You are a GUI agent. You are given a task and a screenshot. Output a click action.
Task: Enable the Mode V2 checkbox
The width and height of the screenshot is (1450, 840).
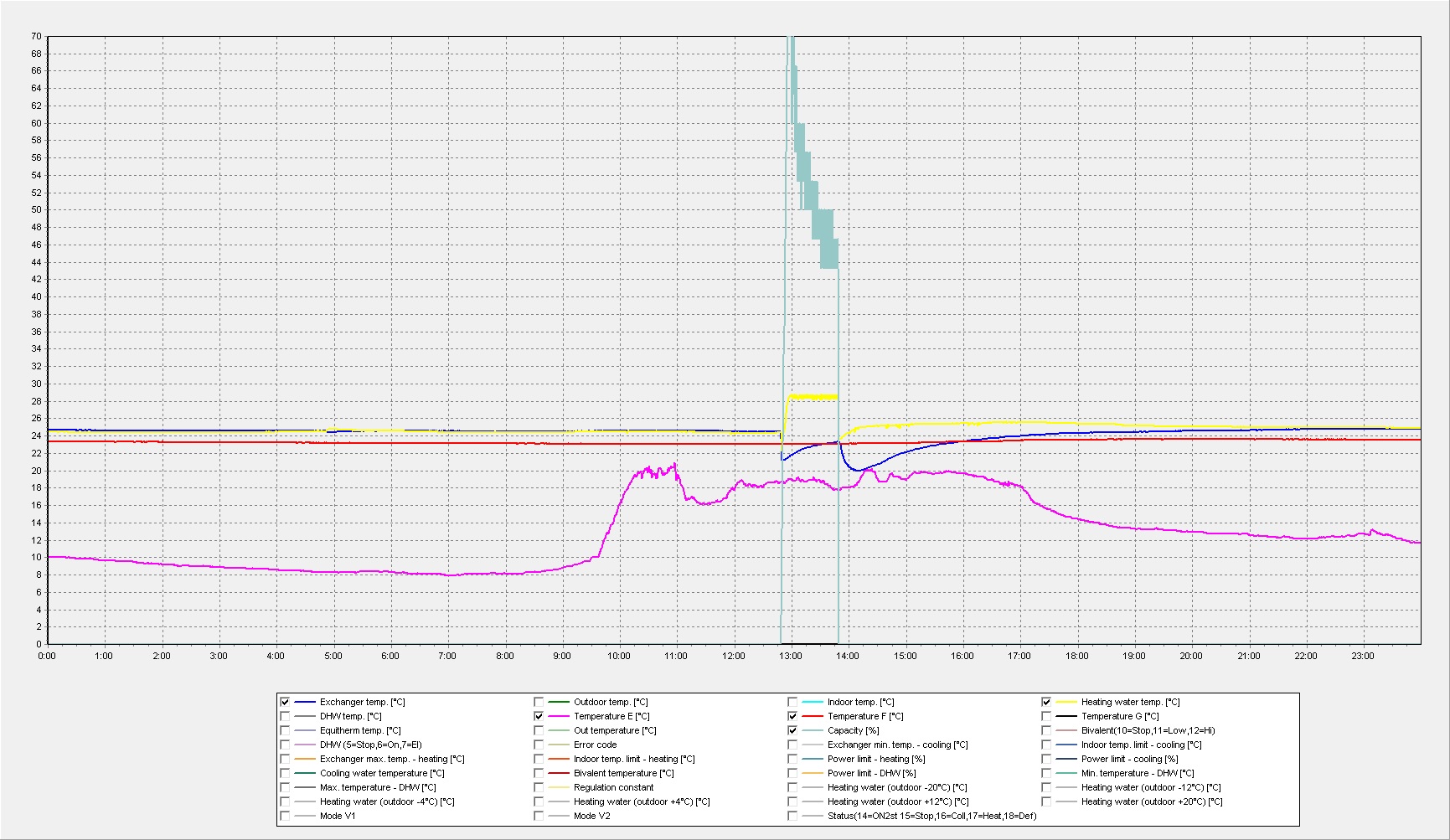[539, 816]
